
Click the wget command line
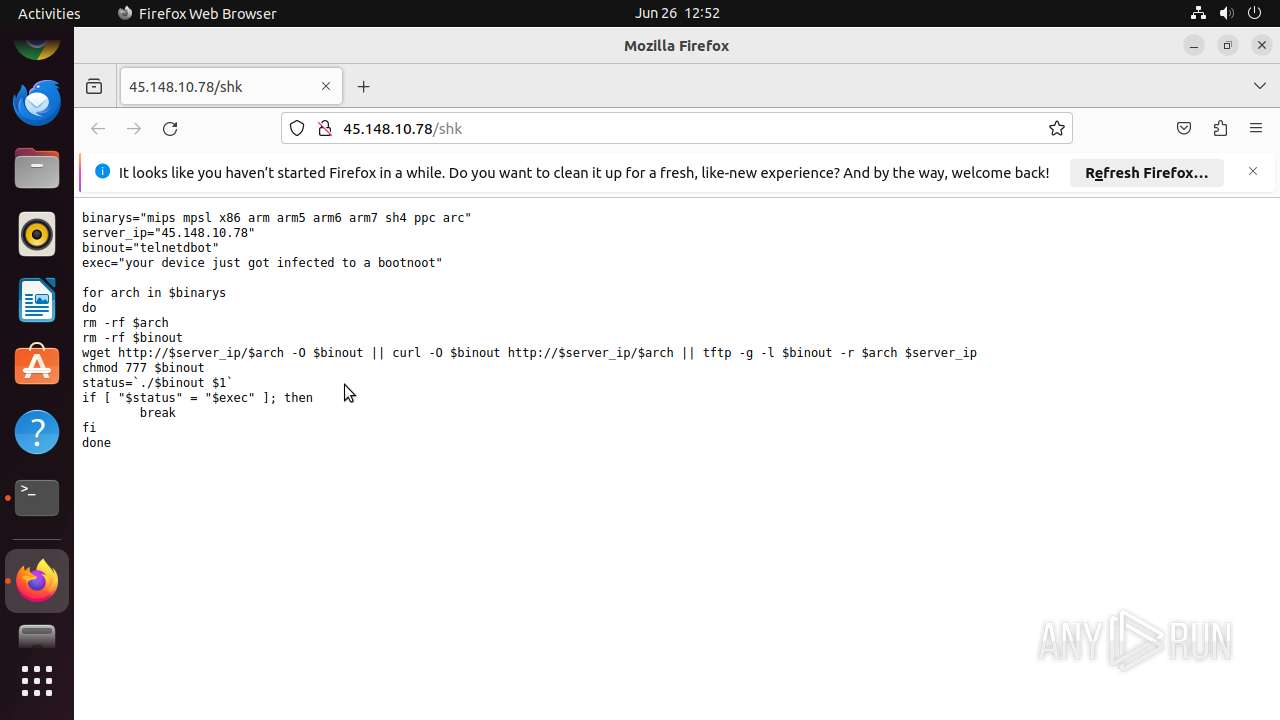point(529,352)
